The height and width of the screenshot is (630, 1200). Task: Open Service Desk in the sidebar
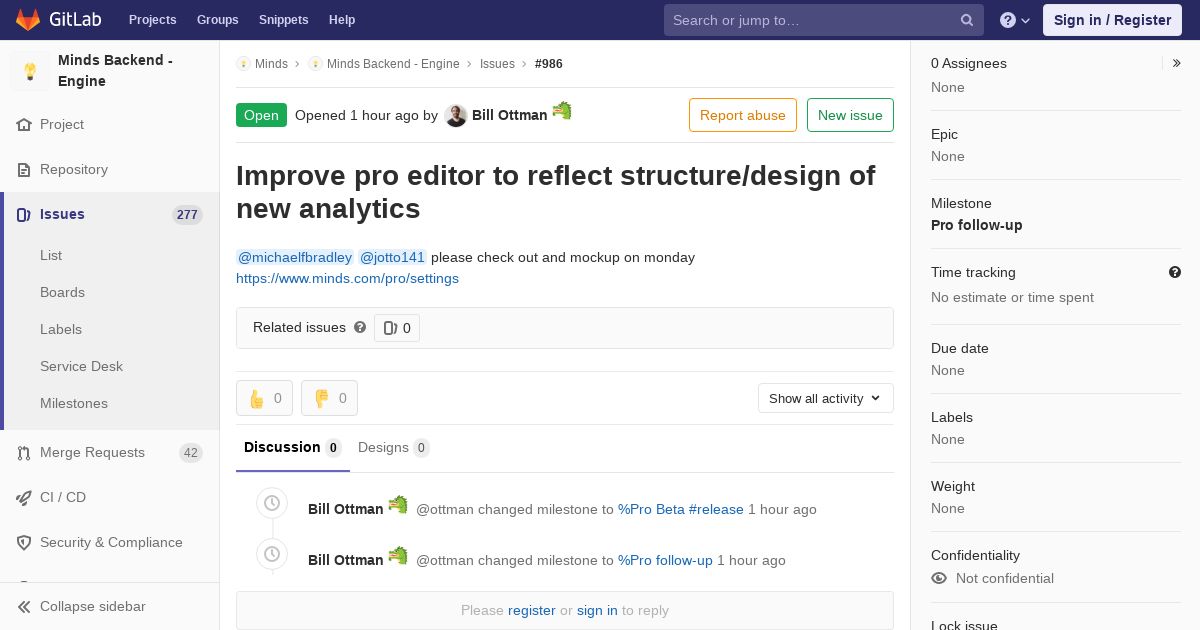point(81,367)
